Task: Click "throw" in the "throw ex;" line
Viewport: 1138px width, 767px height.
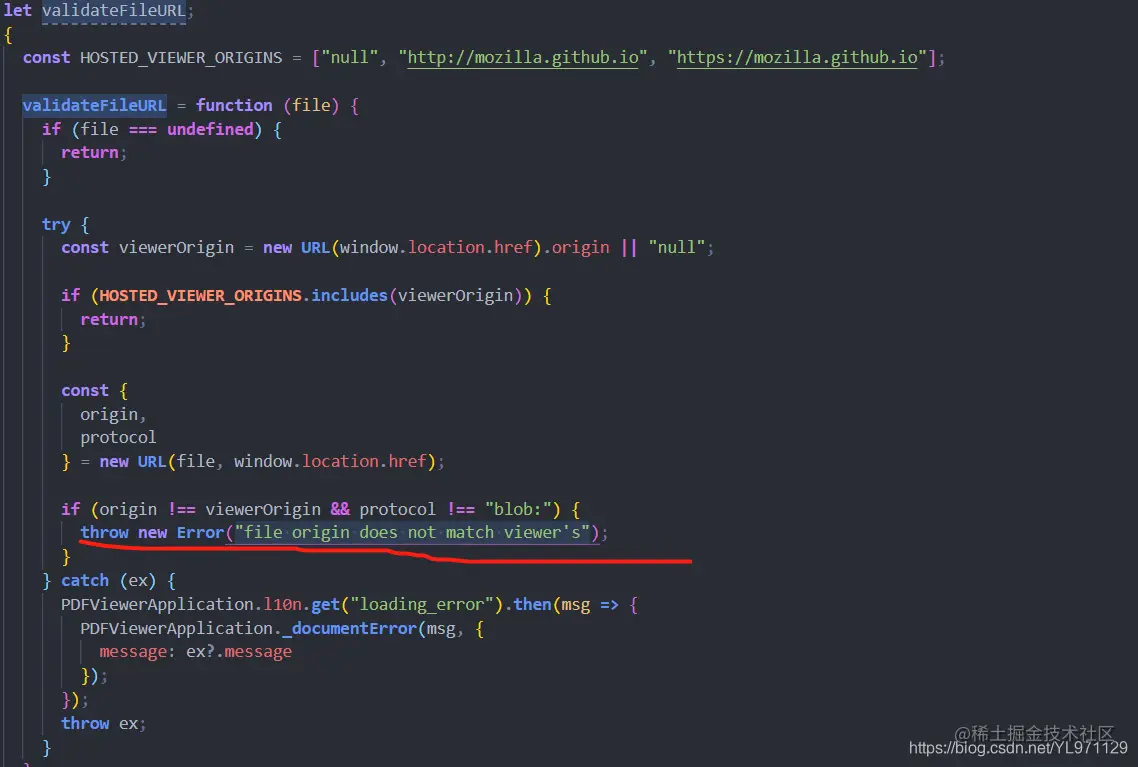Action: point(85,723)
